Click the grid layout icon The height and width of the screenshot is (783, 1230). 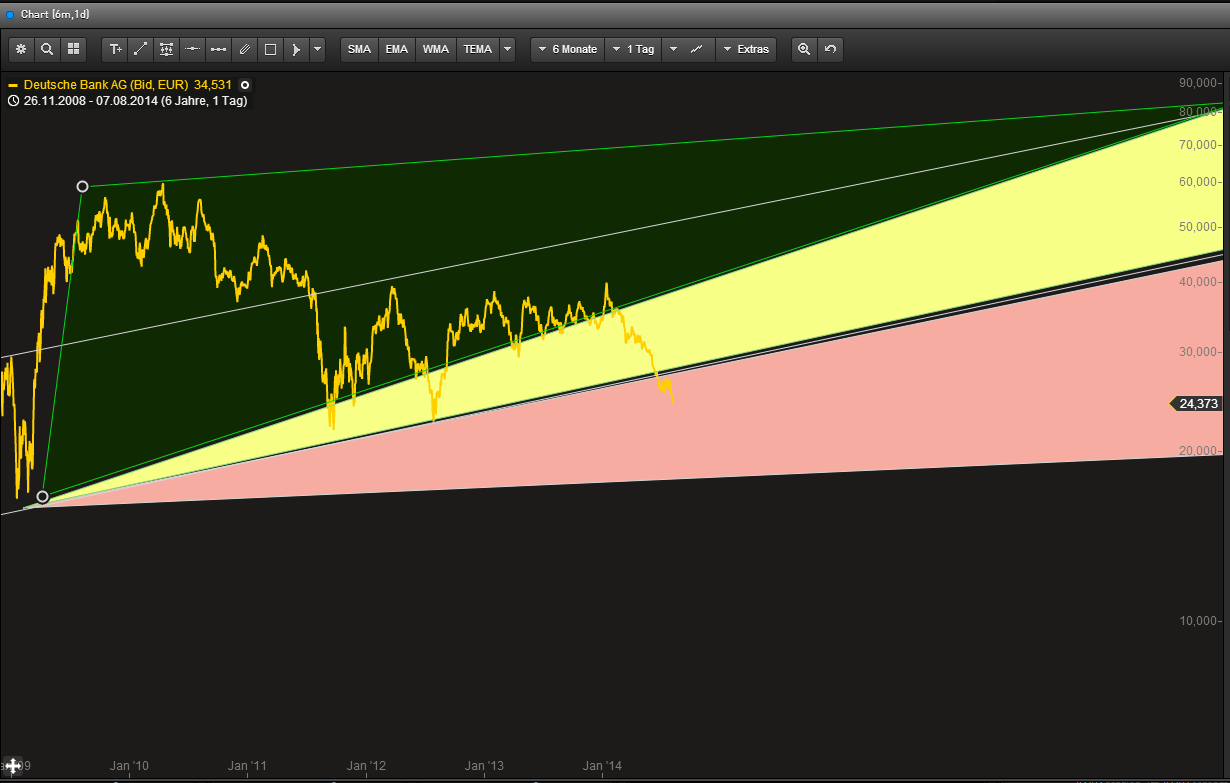(72, 48)
